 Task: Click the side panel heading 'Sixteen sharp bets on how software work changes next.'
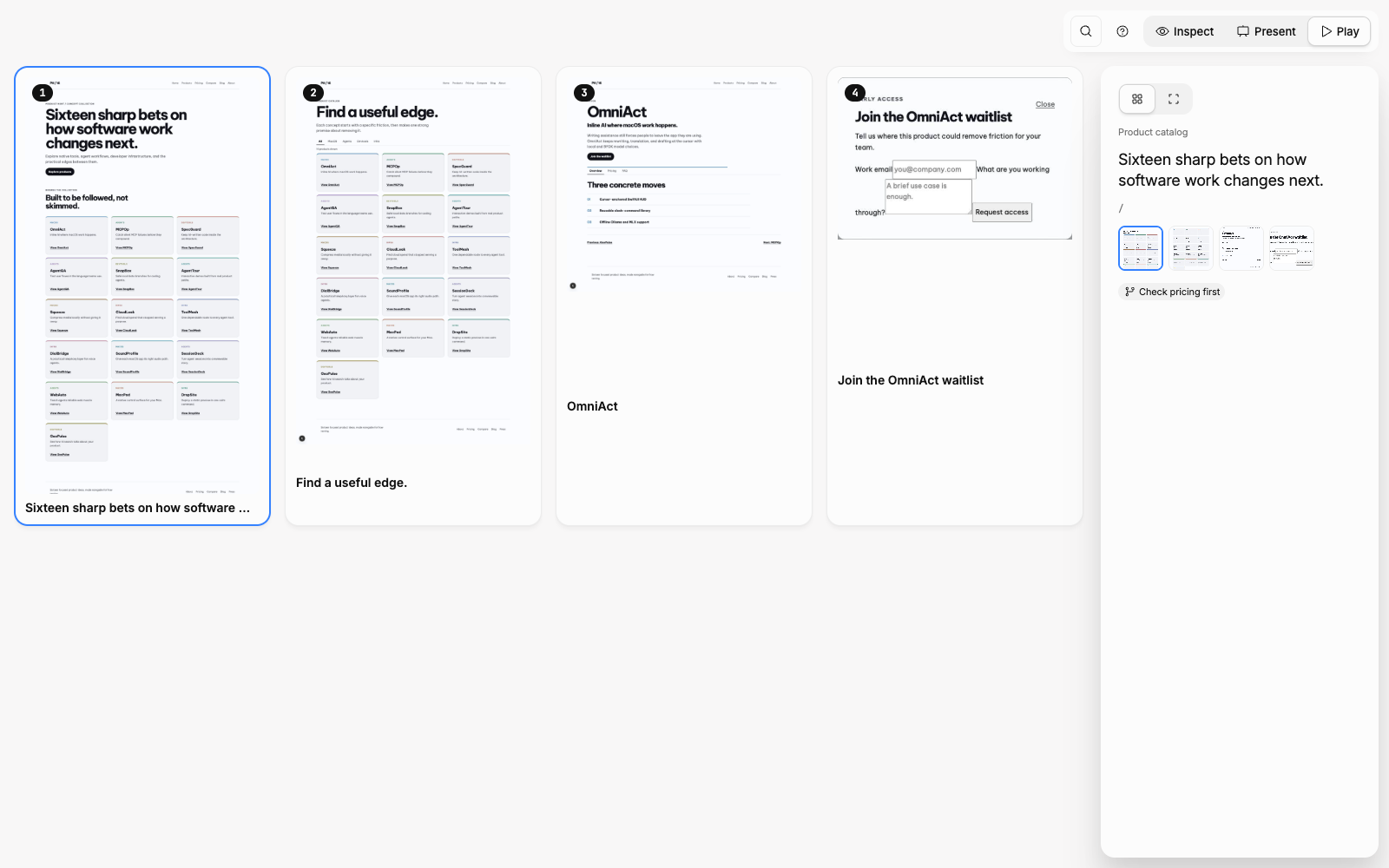(1221, 170)
